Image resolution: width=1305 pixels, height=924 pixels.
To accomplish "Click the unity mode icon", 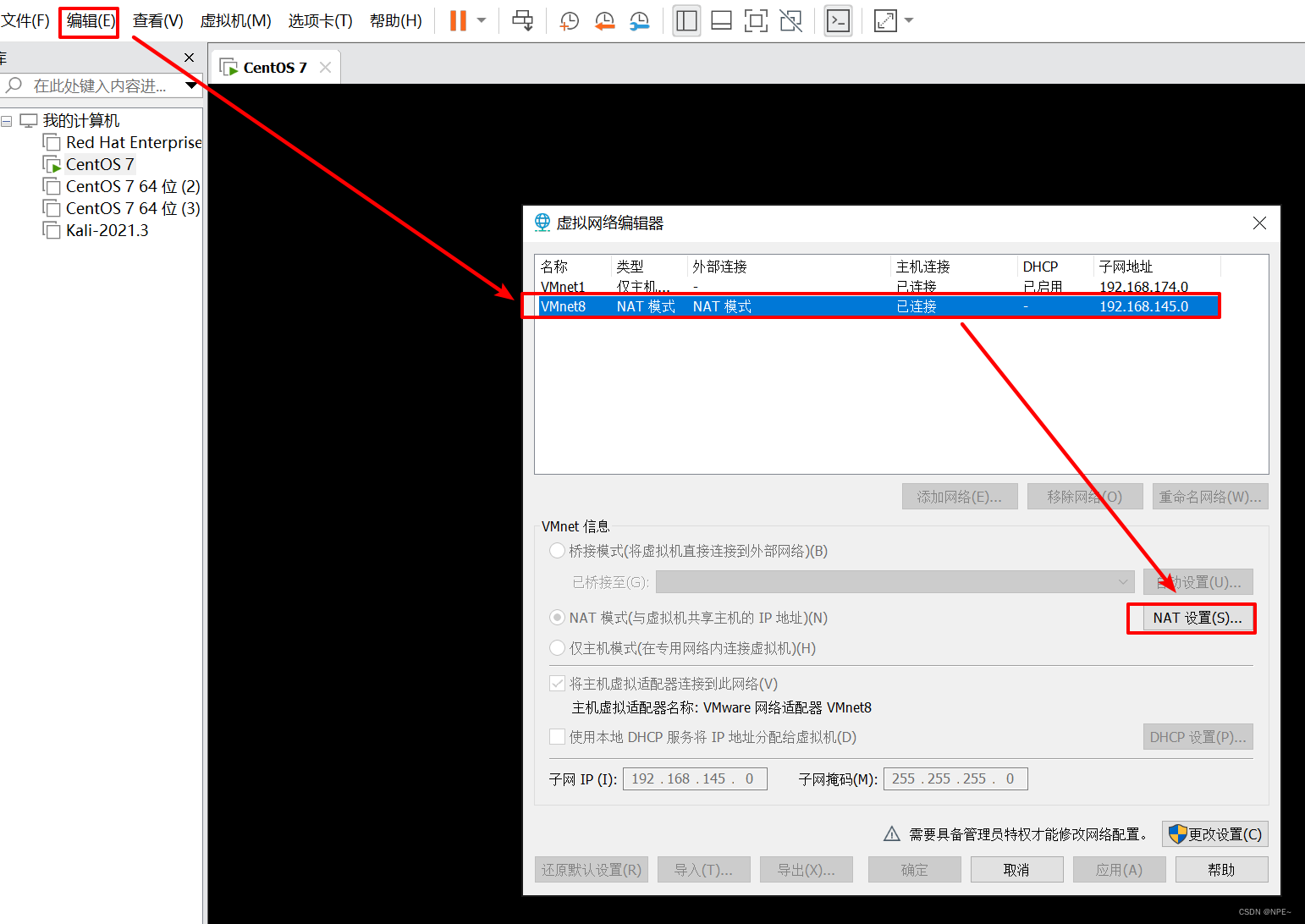I will click(790, 20).
